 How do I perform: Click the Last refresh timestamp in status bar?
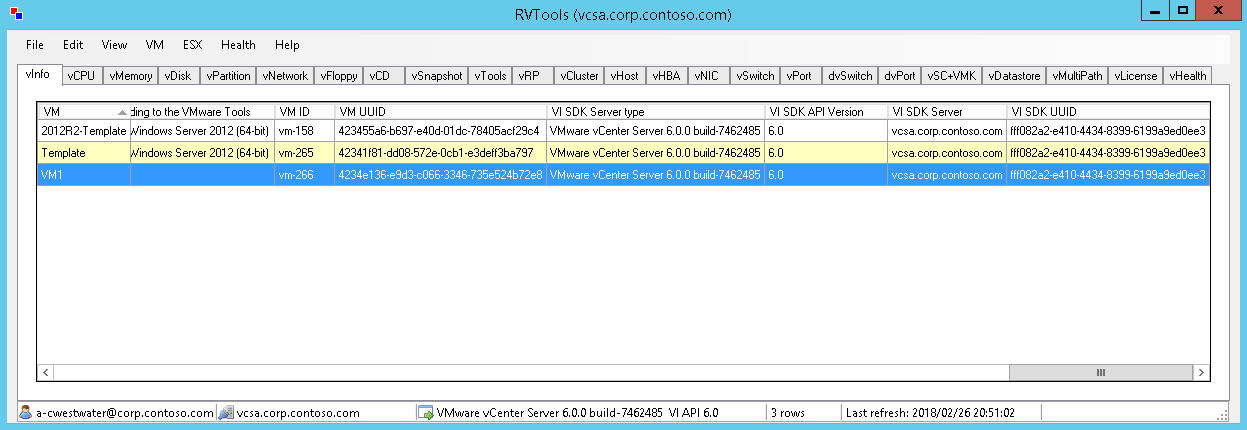point(930,412)
